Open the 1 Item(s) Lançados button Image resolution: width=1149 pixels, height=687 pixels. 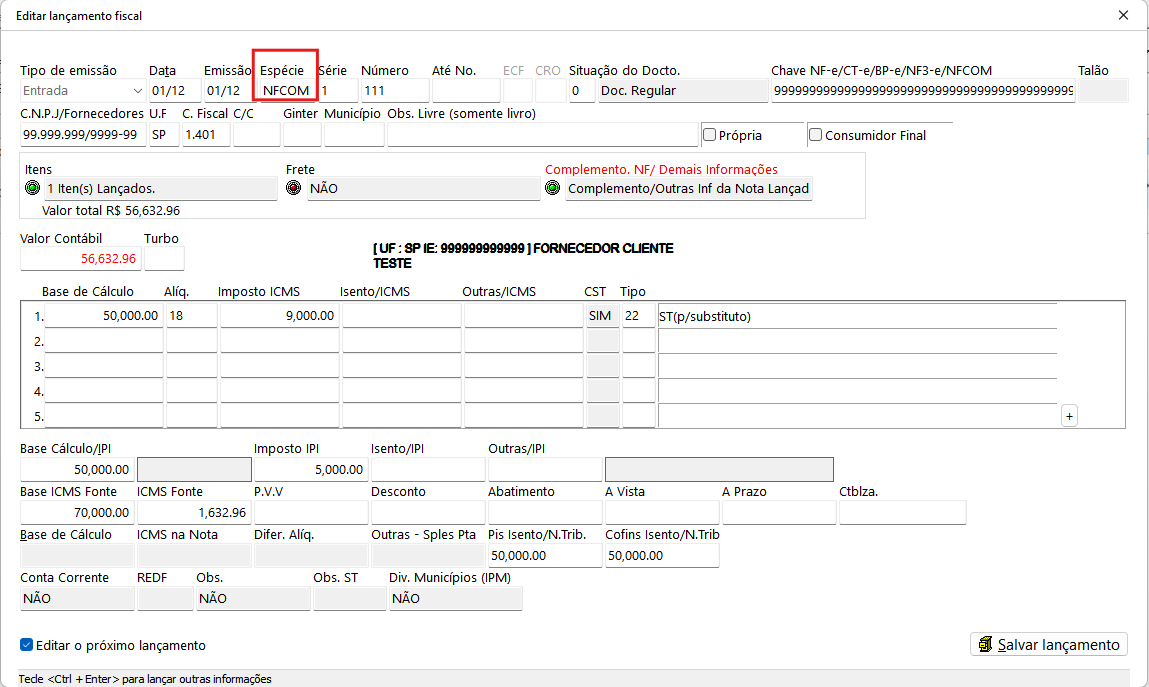(x=160, y=188)
